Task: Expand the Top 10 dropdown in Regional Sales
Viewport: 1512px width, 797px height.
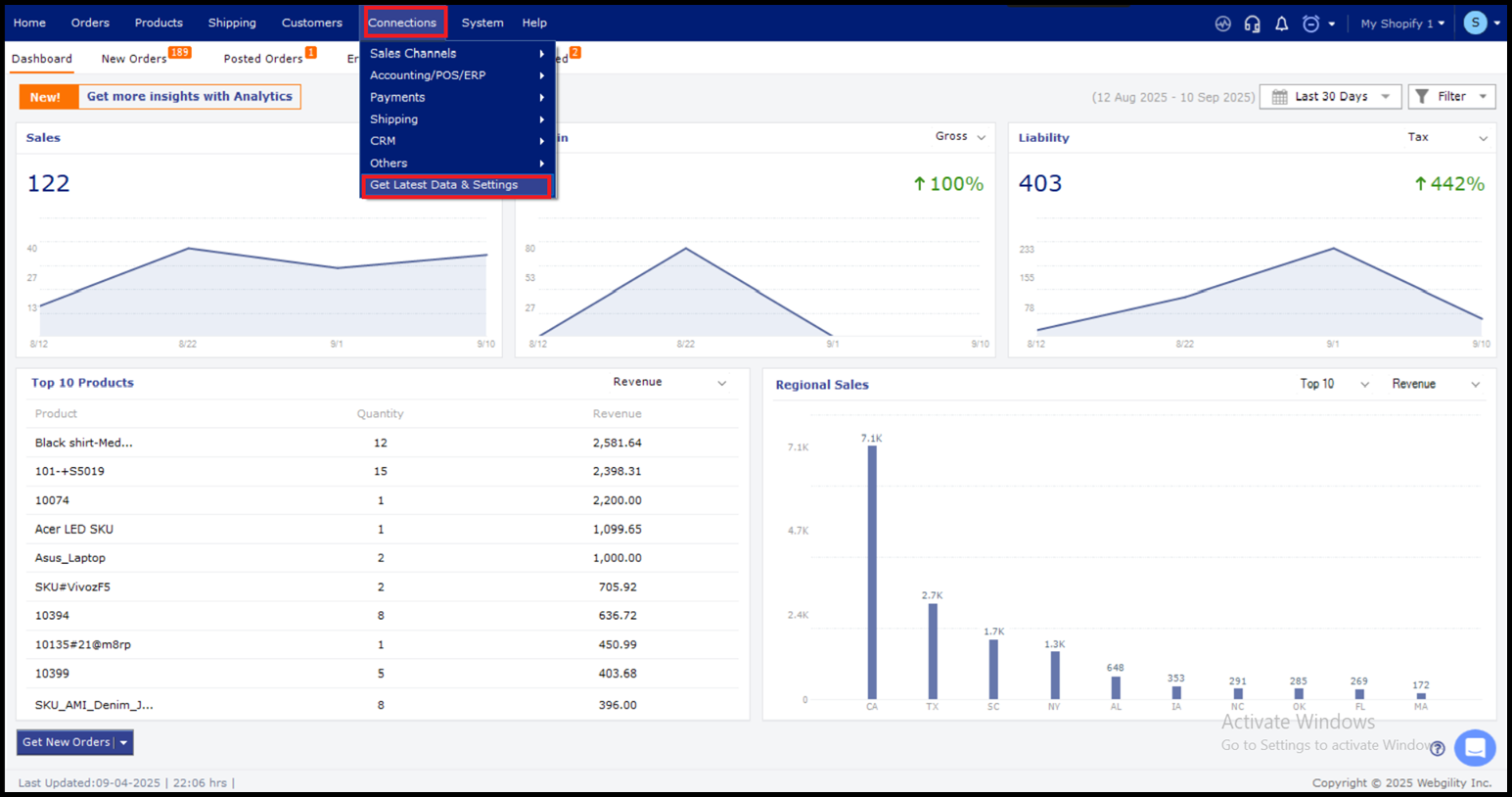Action: [x=1333, y=385]
